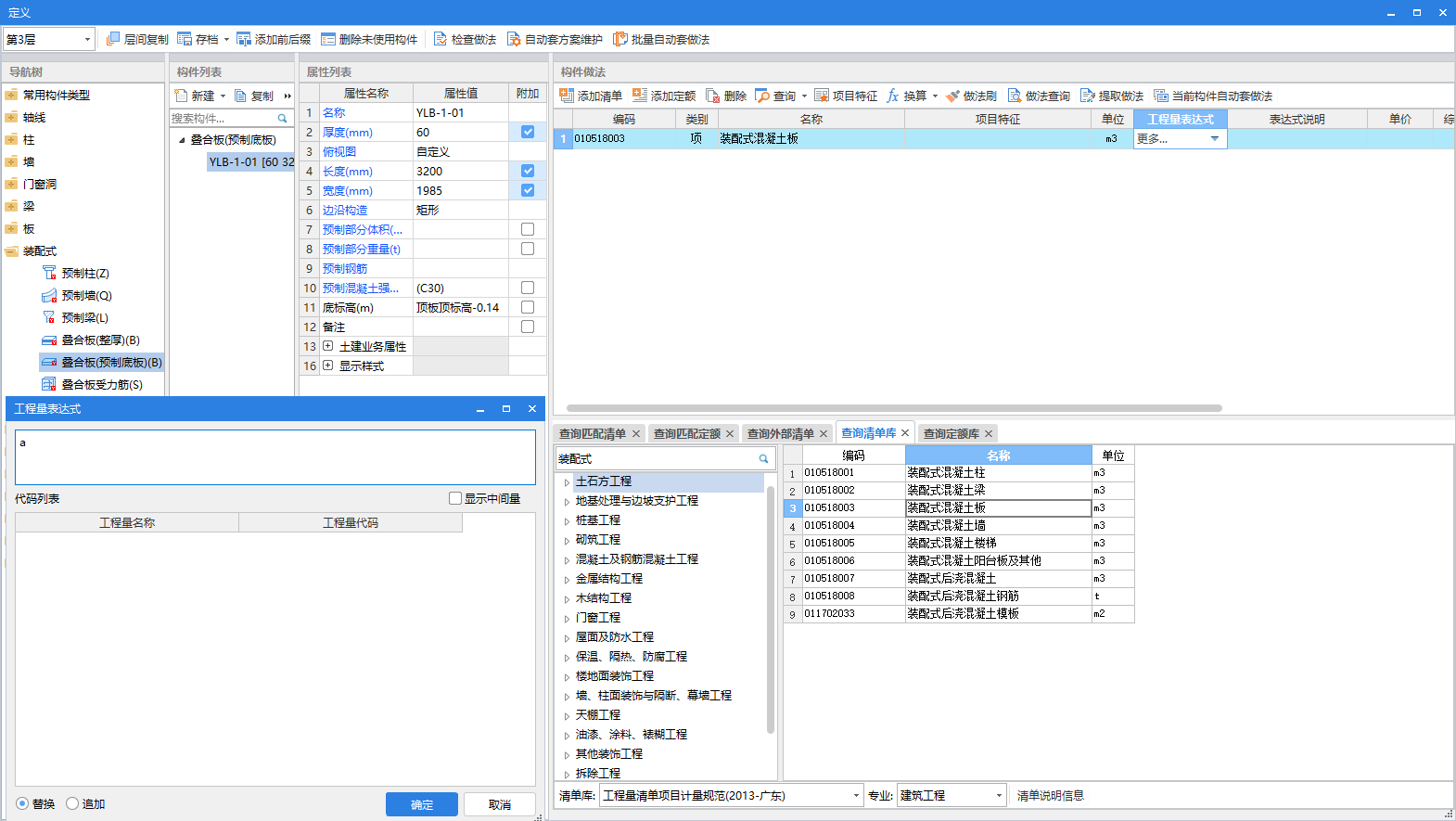Open the 第3层 floor dropdown
This screenshot has height=821, width=1456.
87,39
